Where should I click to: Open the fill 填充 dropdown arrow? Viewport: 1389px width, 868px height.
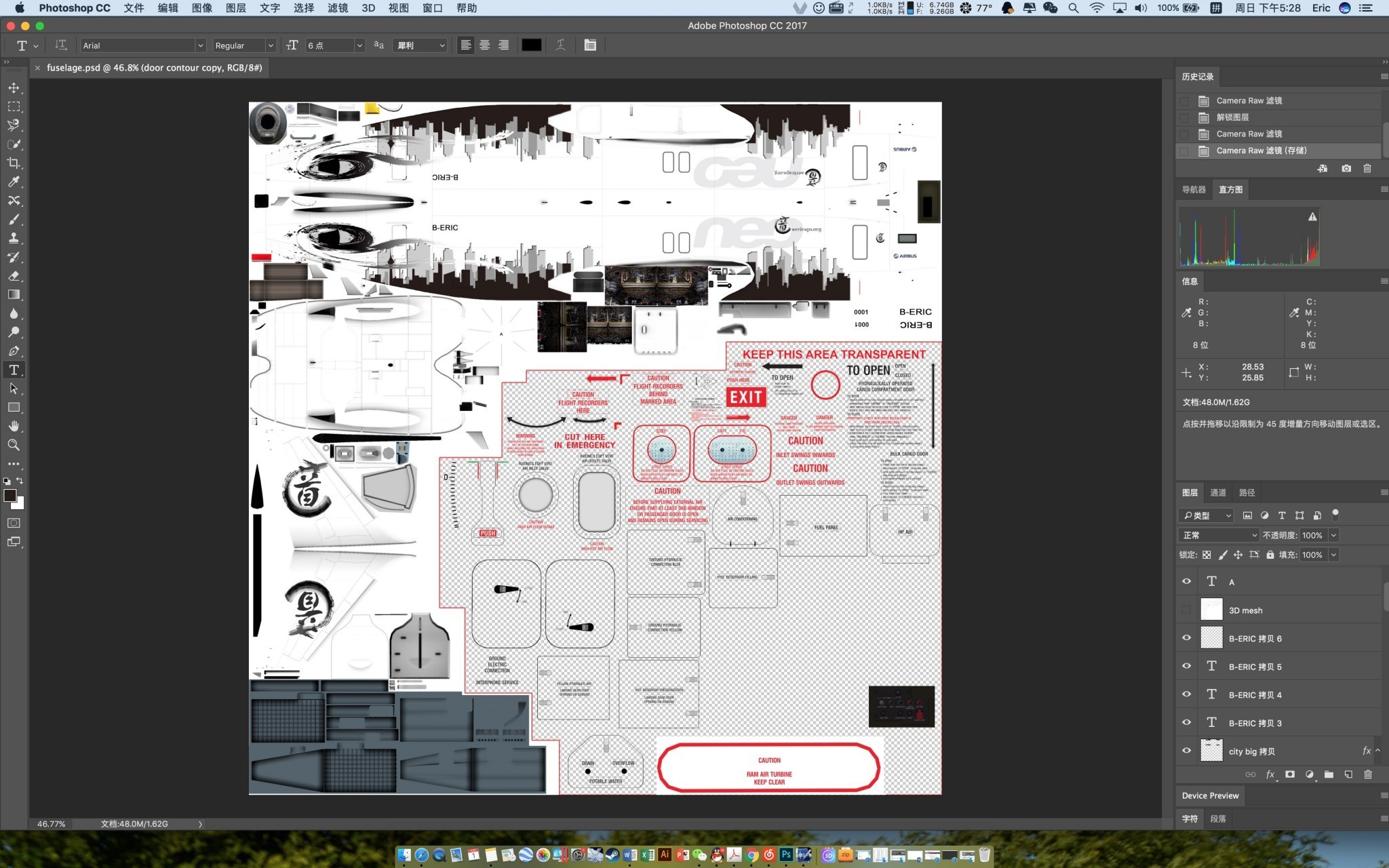pyautogui.click(x=1333, y=555)
